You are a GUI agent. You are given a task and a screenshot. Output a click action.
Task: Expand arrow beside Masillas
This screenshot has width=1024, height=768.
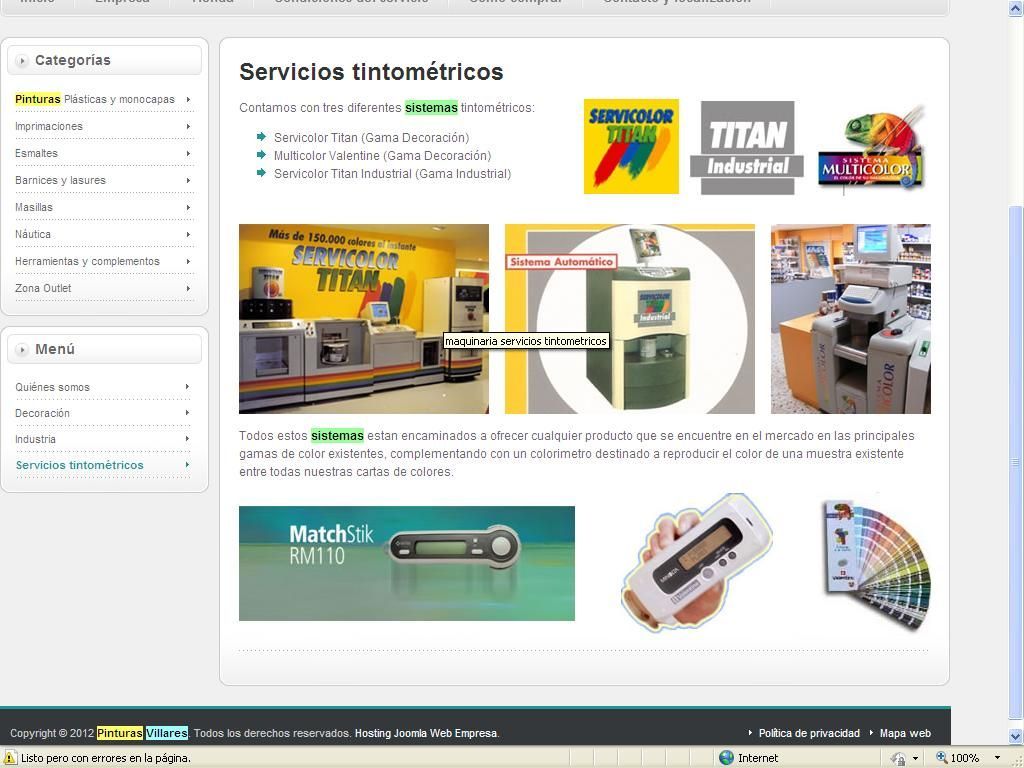pyautogui.click(x=188, y=207)
